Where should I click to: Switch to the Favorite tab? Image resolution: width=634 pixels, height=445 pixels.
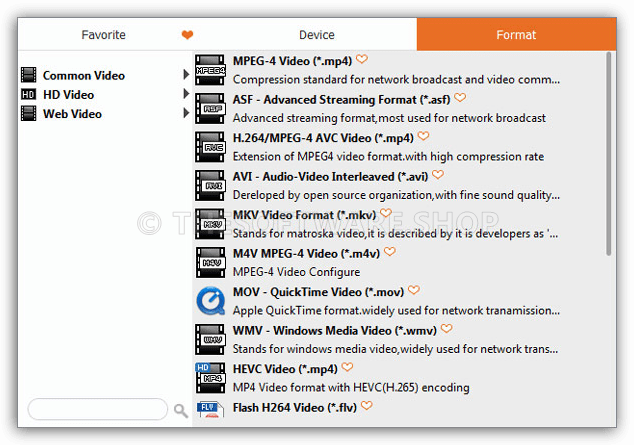pos(104,35)
